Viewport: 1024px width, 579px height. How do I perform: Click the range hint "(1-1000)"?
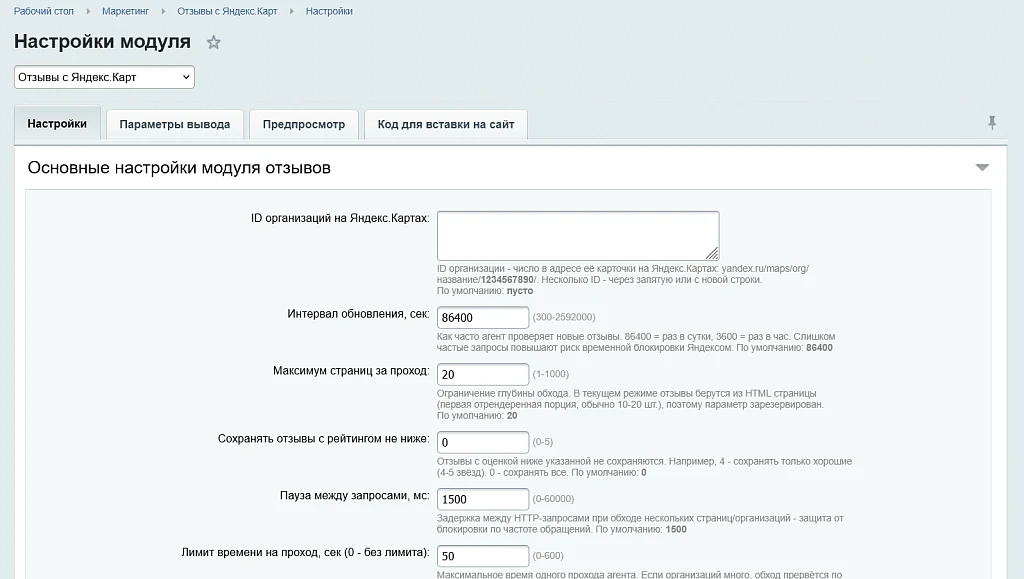pyautogui.click(x=551, y=374)
